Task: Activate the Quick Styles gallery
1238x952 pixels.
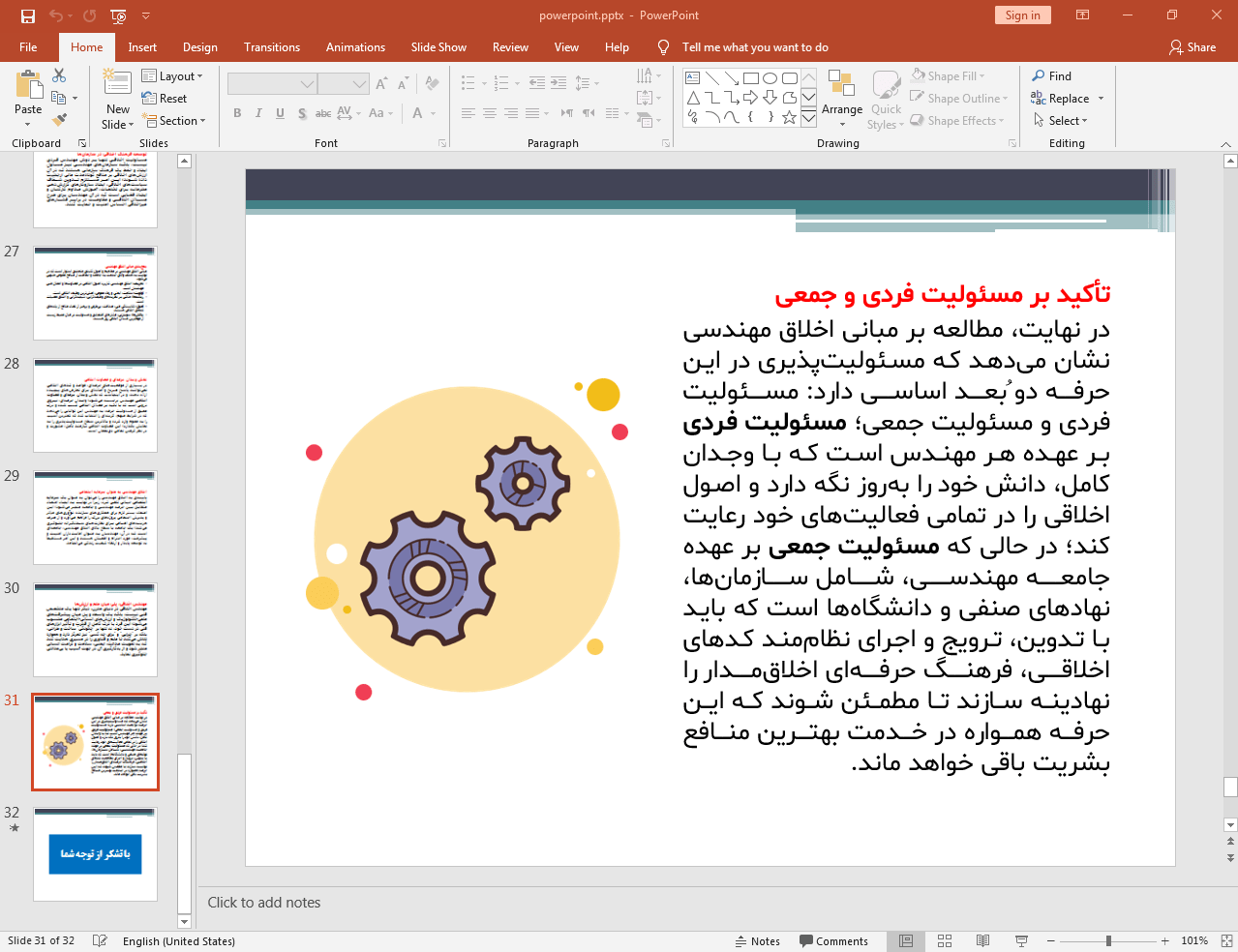Action: pos(885,103)
